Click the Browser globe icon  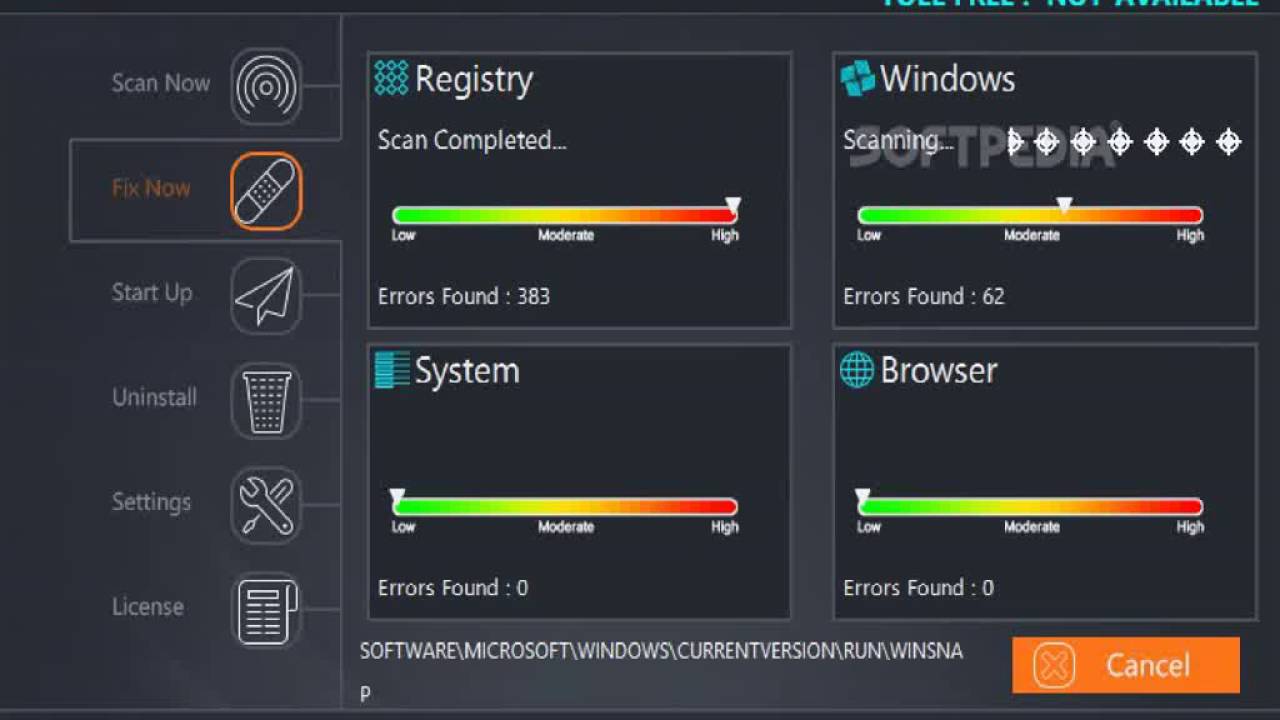(x=857, y=370)
